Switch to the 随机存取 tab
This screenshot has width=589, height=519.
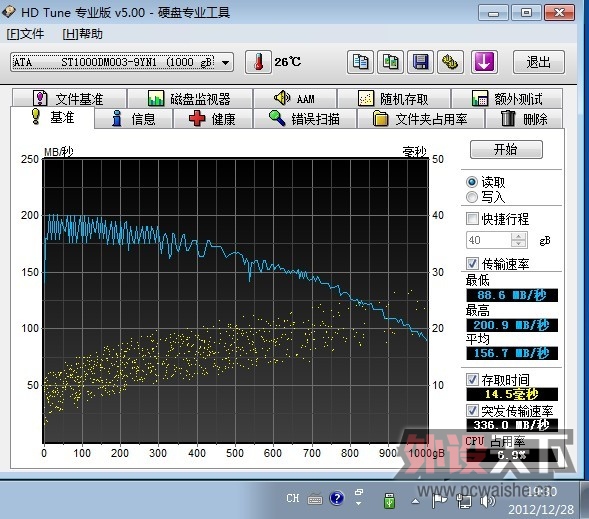pyautogui.click(x=394, y=99)
